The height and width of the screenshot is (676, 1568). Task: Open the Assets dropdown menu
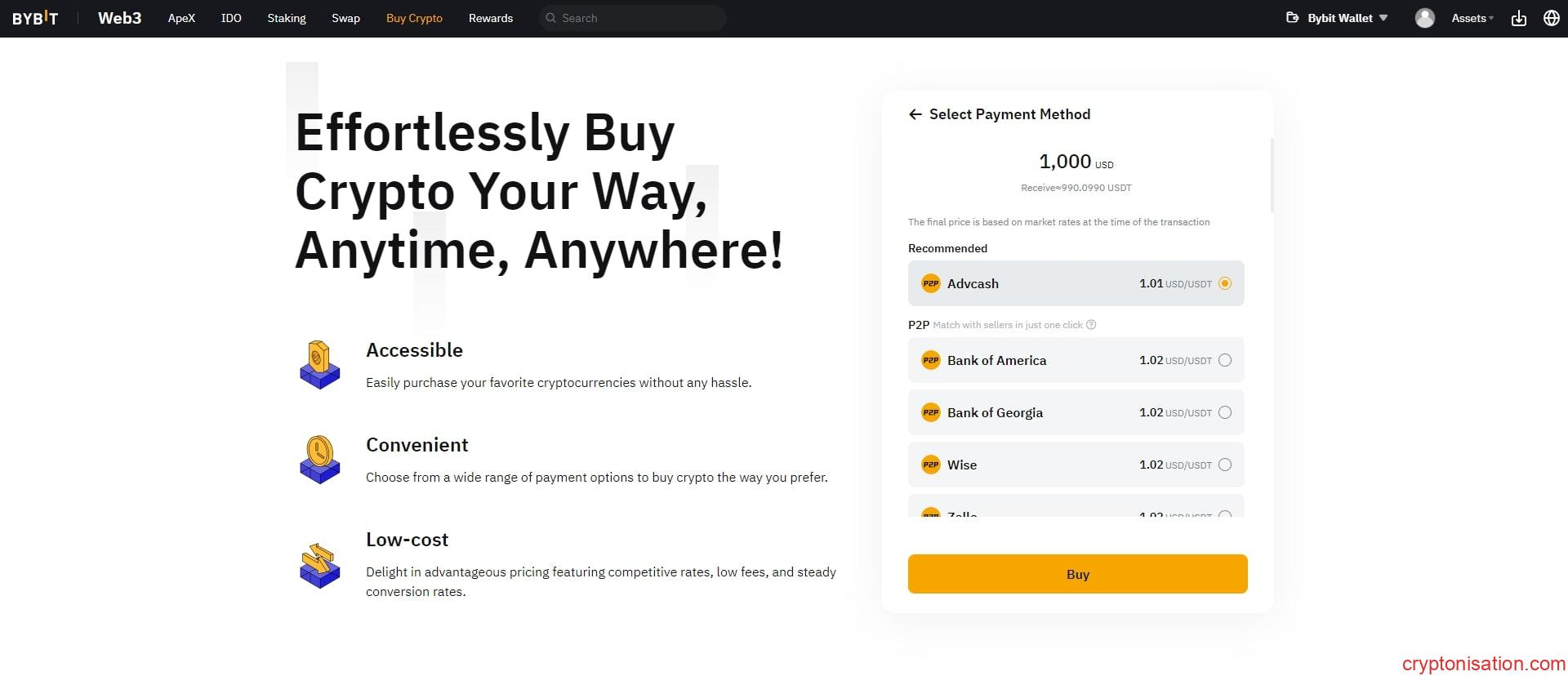[x=1472, y=18]
